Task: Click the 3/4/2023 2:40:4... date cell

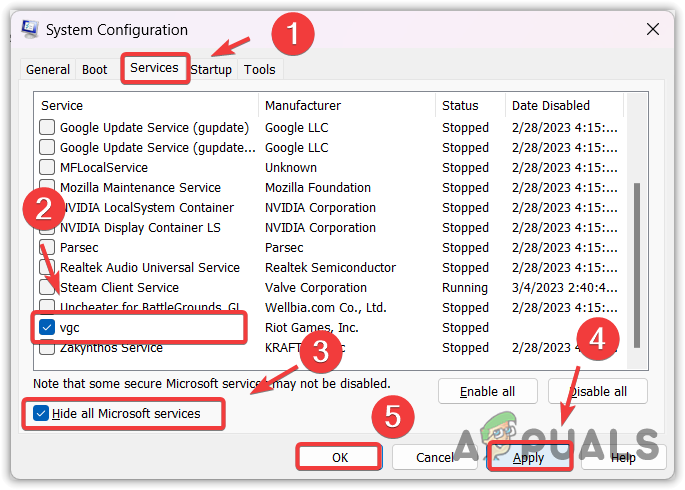Action: 564,287
